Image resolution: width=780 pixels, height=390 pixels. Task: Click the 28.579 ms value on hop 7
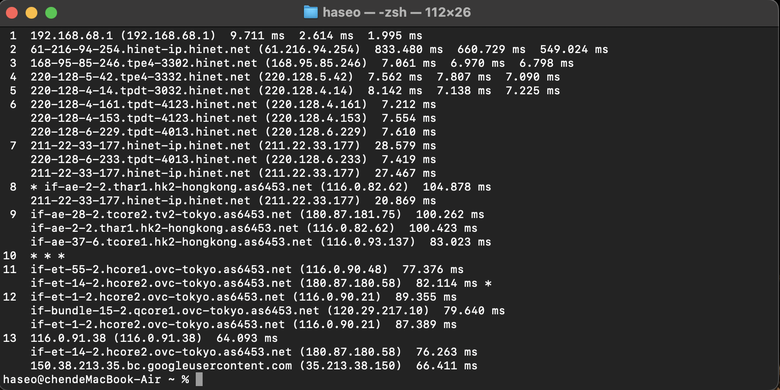coord(403,146)
